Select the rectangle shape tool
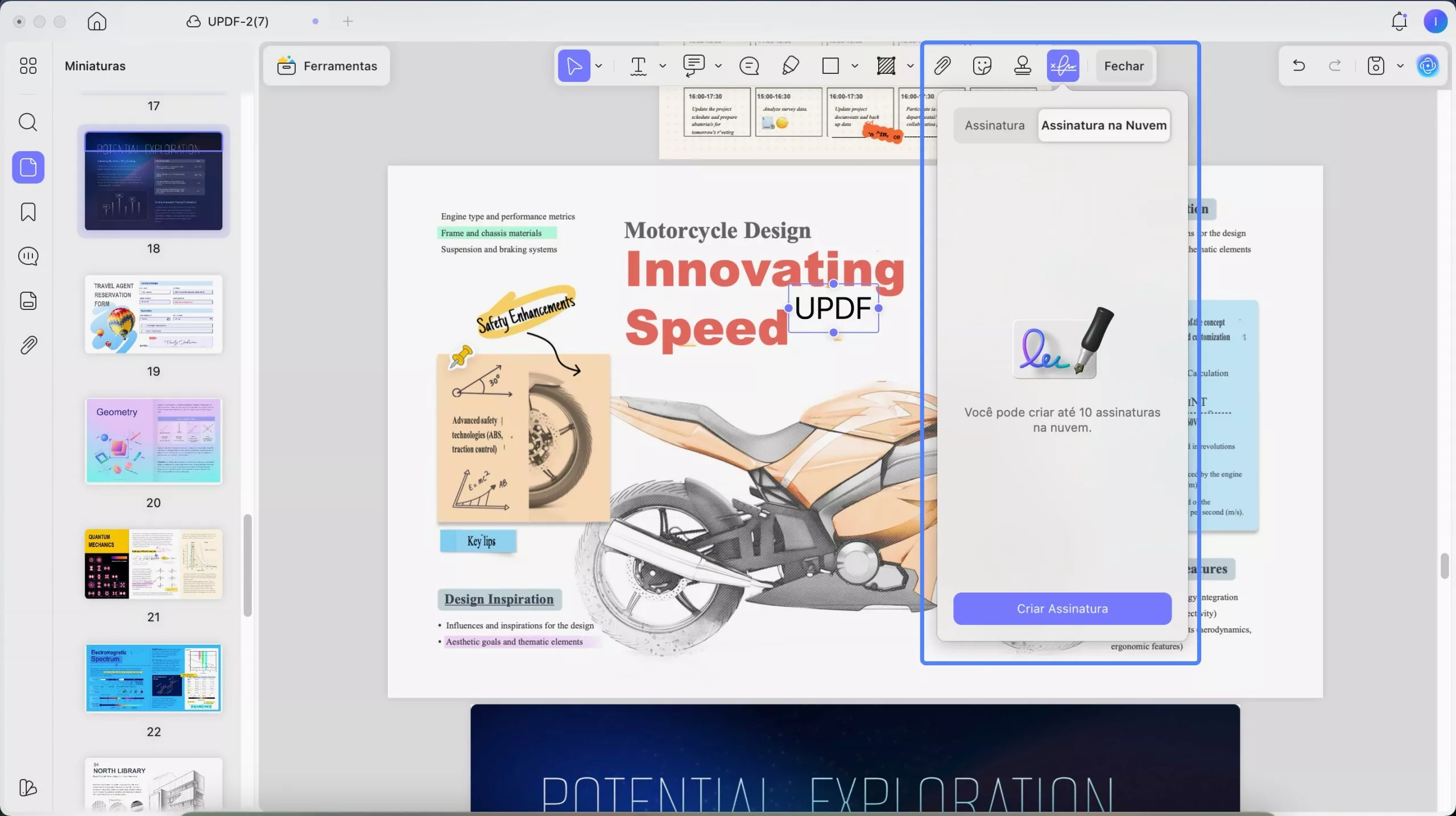This screenshot has width=1456, height=816. (x=830, y=66)
